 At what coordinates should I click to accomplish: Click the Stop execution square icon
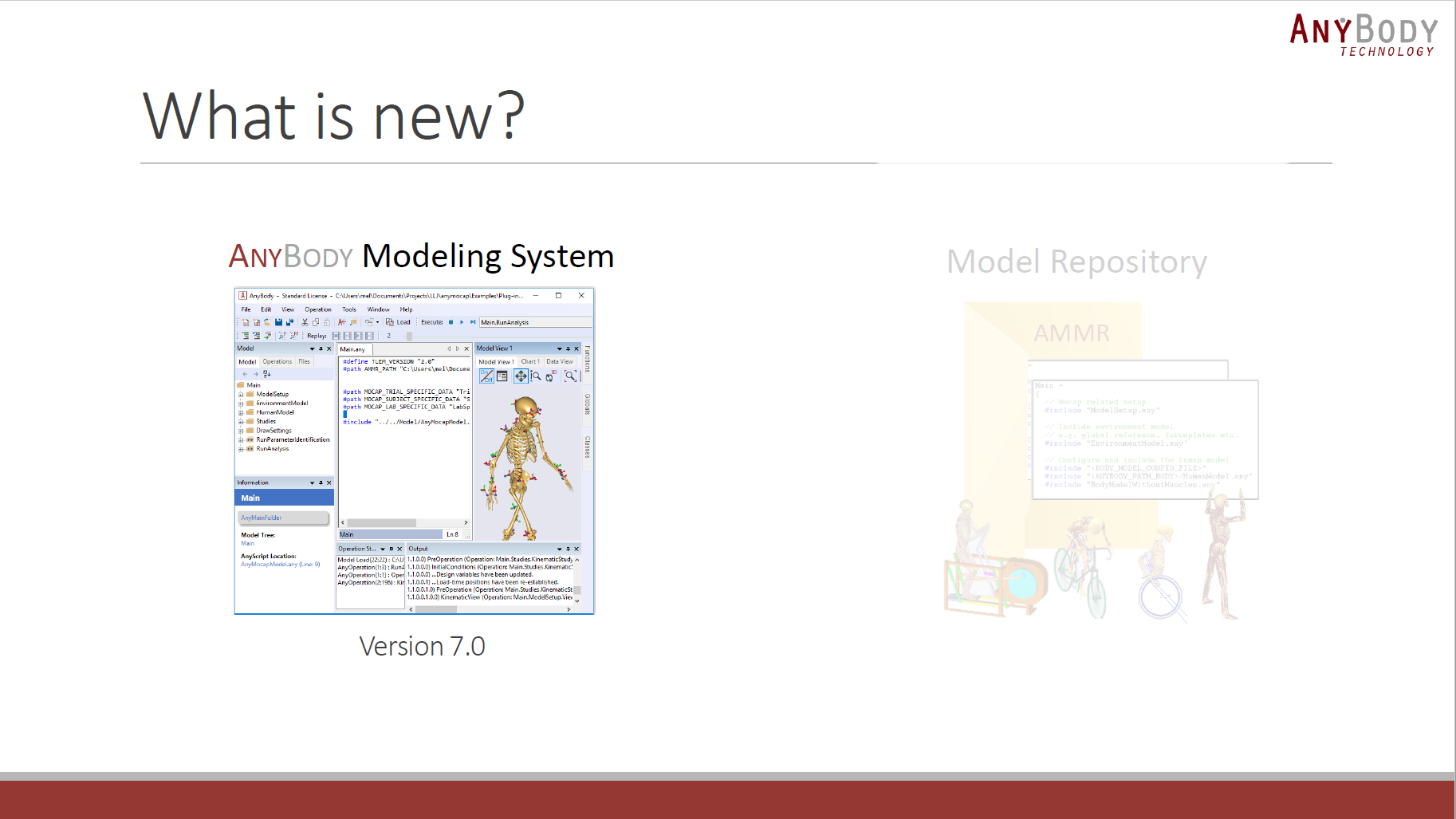[451, 322]
